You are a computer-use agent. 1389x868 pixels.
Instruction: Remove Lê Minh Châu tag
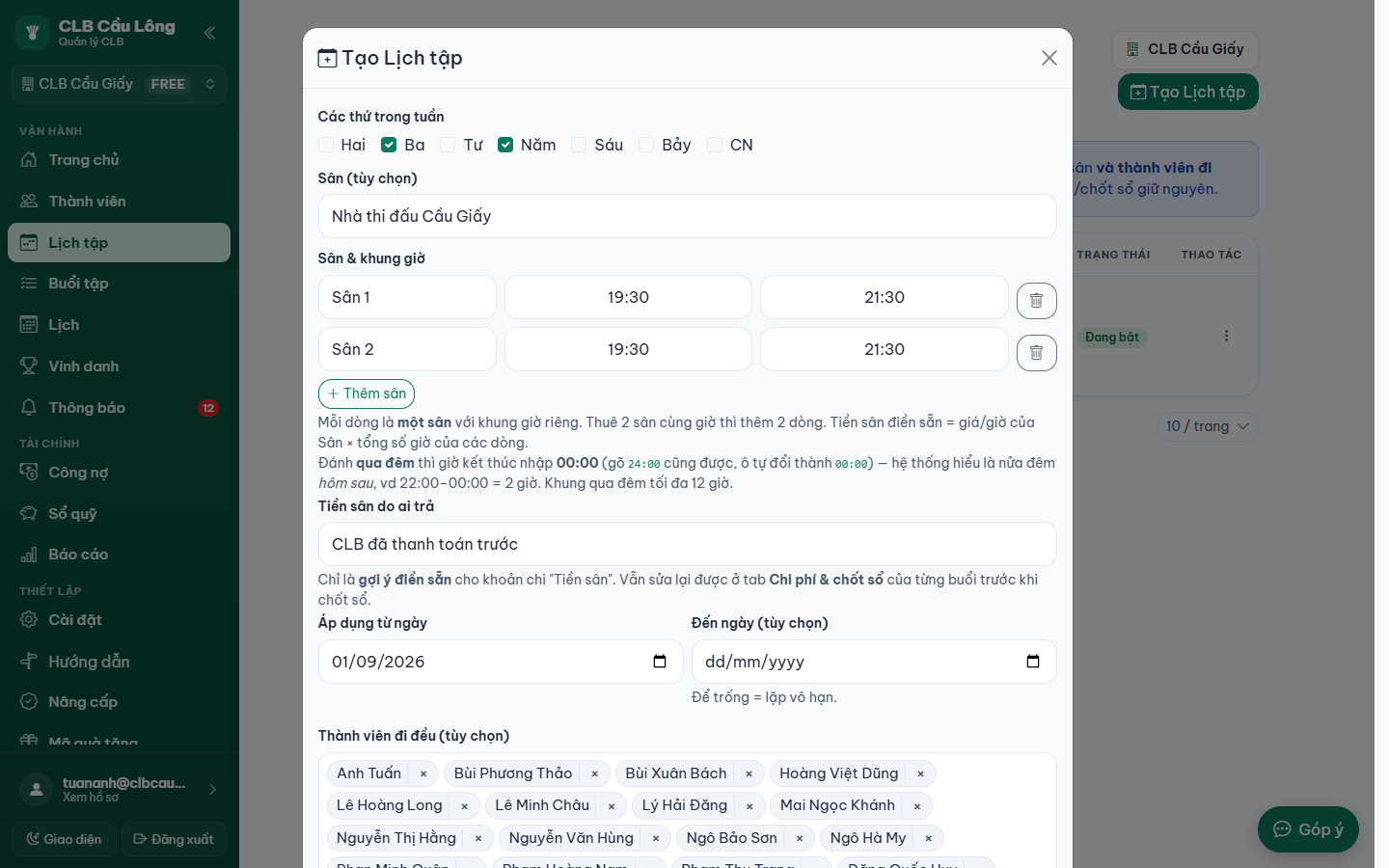(x=612, y=806)
